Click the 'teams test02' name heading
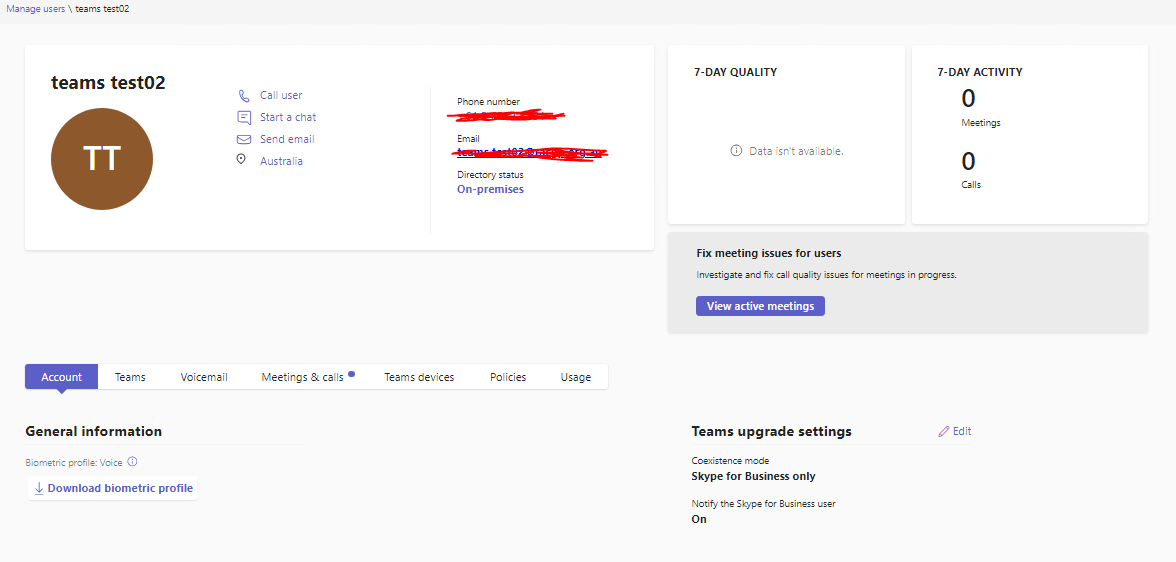Image resolution: width=1176 pixels, height=562 pixels. click(x=108, y=83)
